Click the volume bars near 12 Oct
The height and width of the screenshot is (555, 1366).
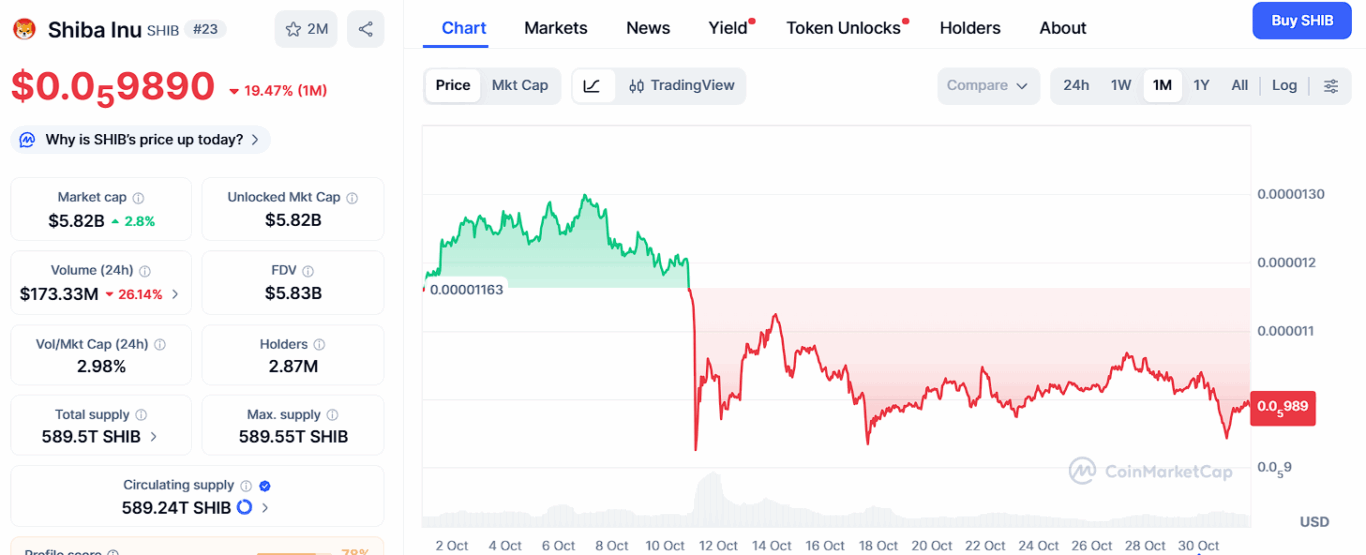[709, 495]
